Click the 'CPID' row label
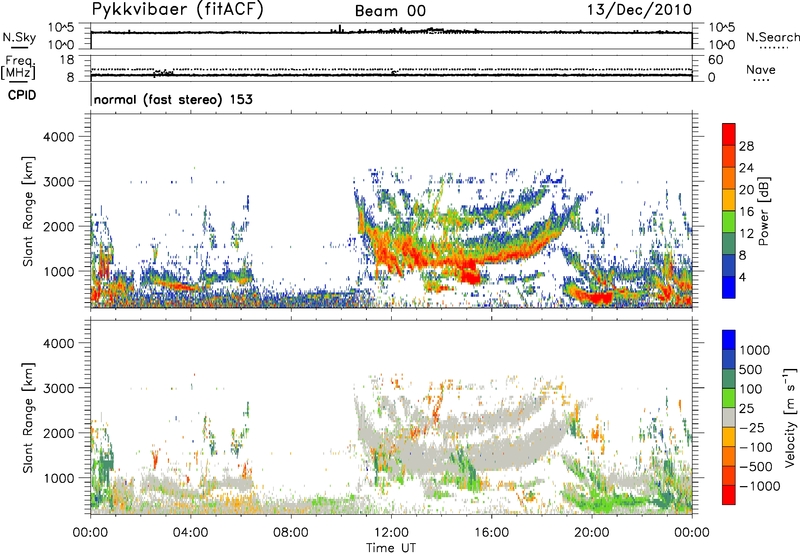800x554 pixels. 22,95
